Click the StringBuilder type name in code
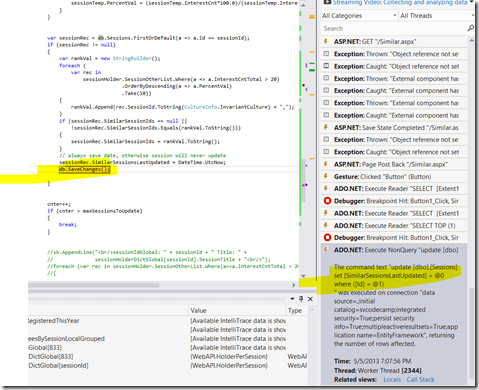Viewport: 479px width, 390px height. [x=132, y=58]
